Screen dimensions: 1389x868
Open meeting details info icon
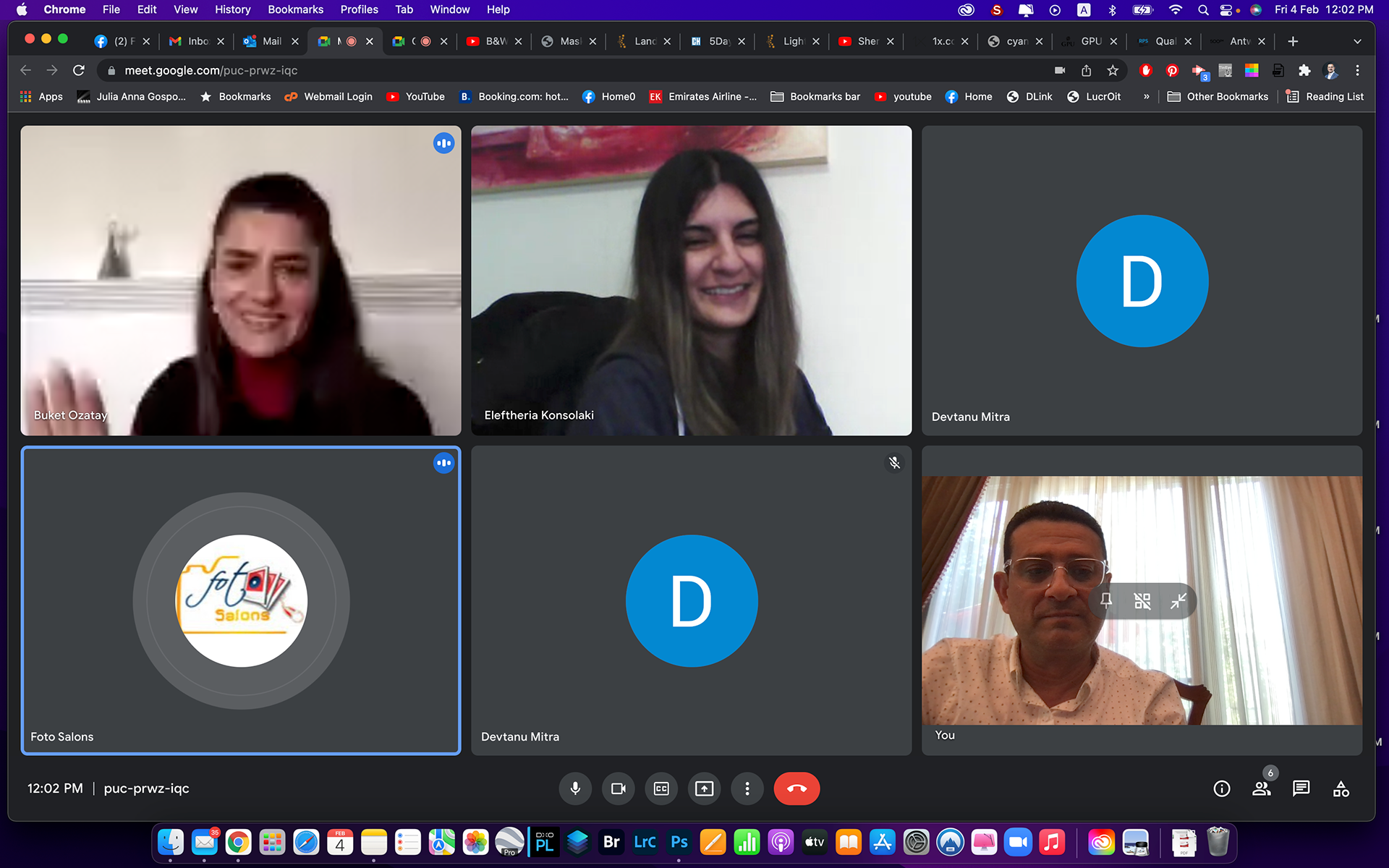click(1222, 788)
